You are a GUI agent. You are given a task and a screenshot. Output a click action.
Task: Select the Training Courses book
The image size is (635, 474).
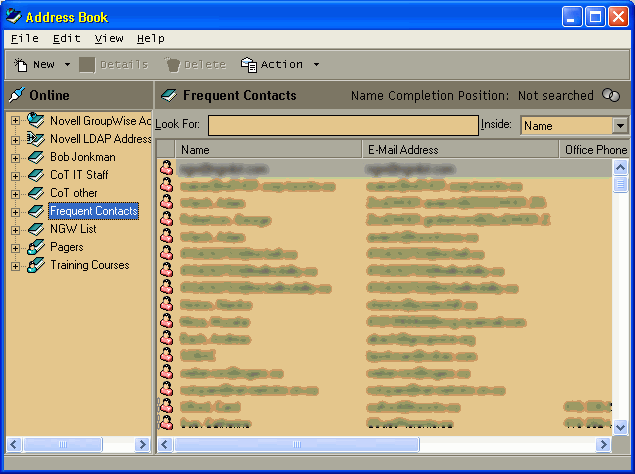(89, 265)
